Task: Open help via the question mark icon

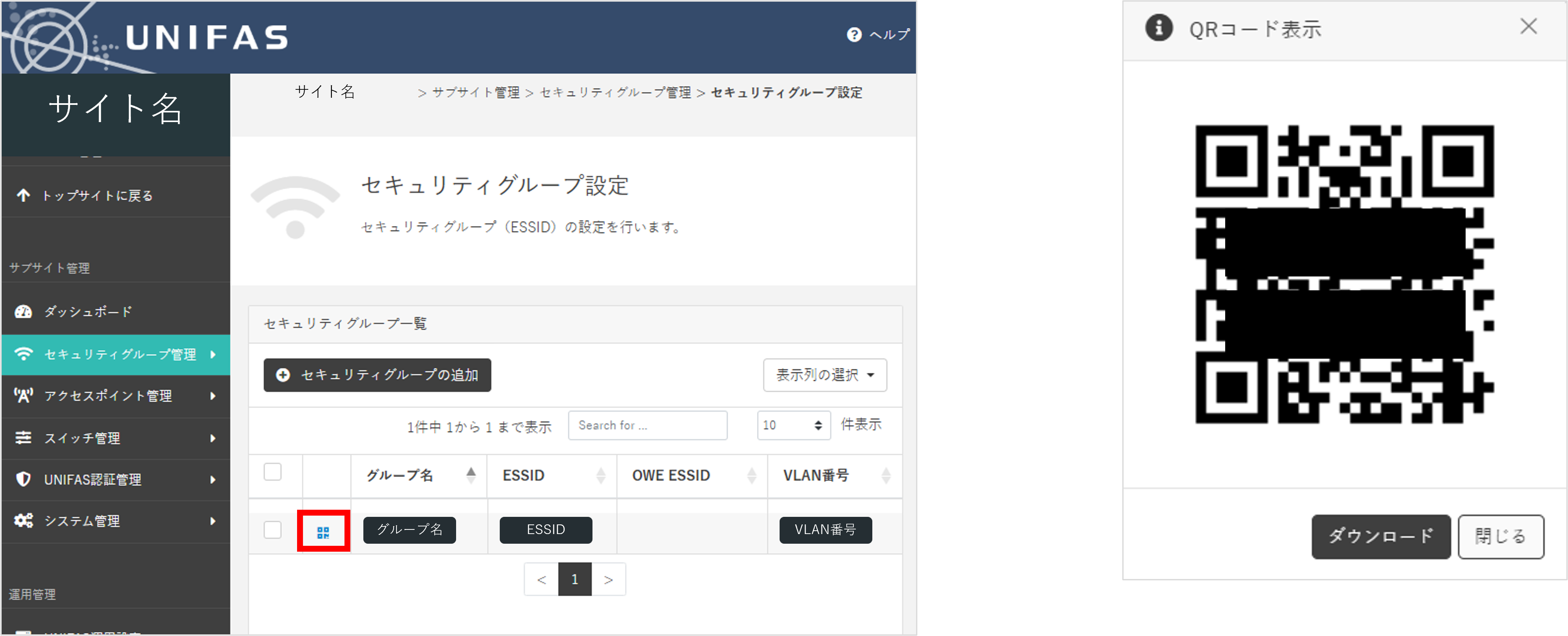Action: (x=854, y=35)
